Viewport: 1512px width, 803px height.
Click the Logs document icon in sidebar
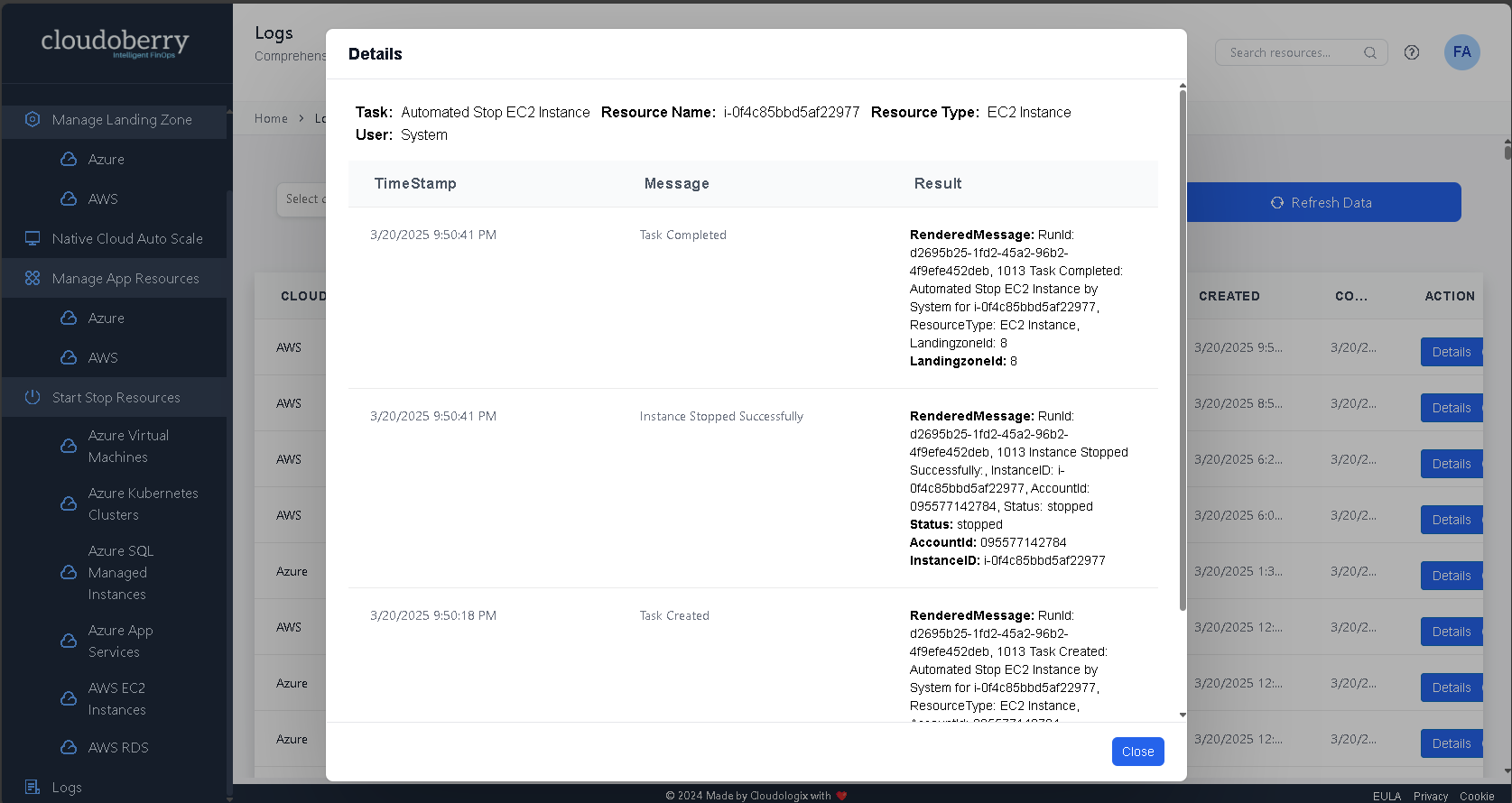click(x=32, y=787)
